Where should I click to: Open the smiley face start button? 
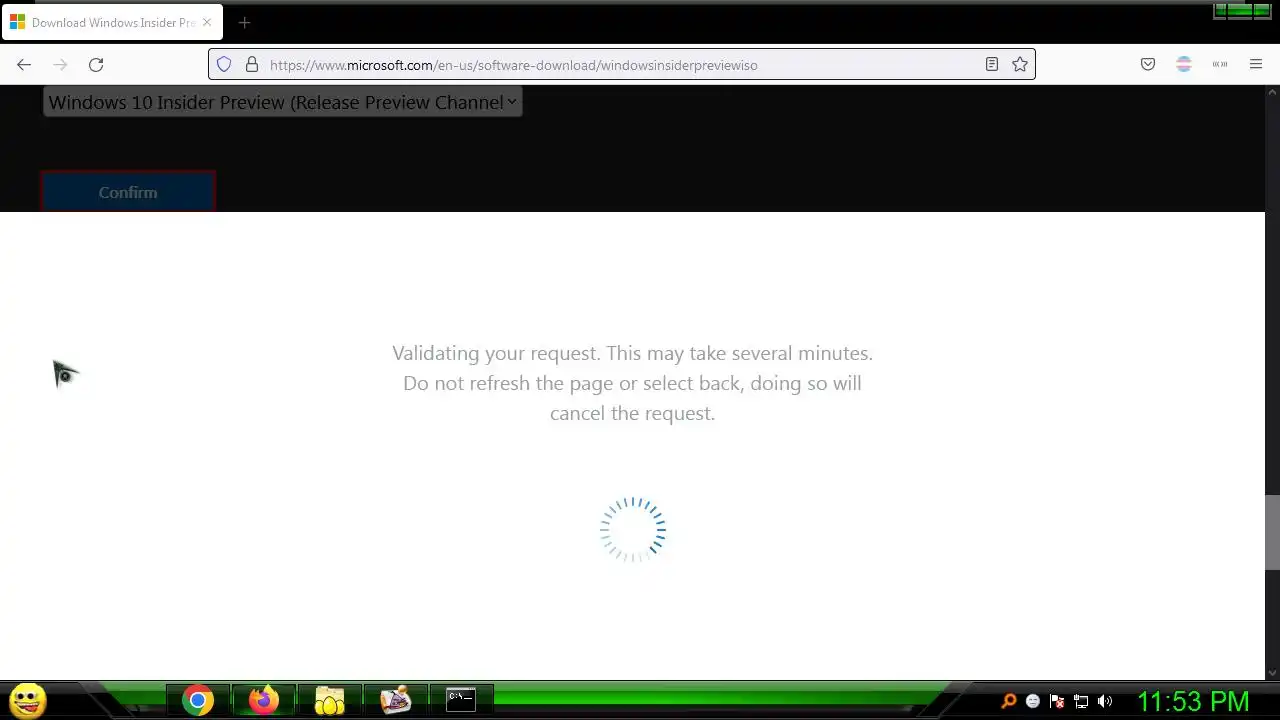[x=27, y=700]
